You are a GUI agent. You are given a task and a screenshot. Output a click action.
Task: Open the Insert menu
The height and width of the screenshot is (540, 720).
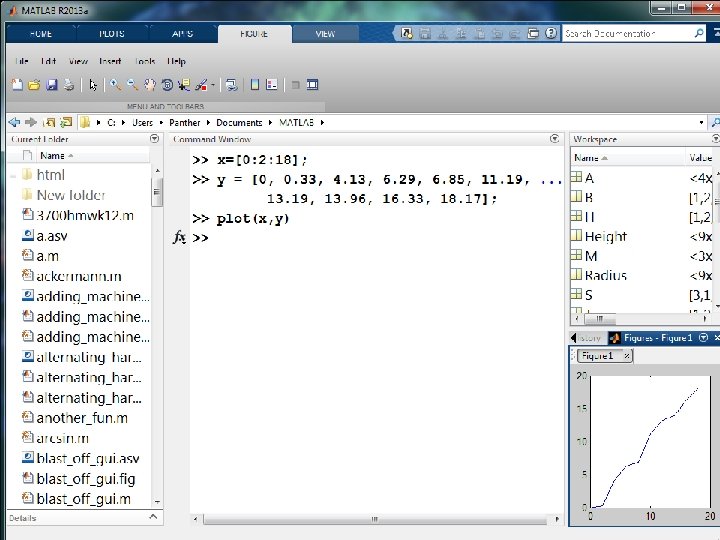(110, 61)
